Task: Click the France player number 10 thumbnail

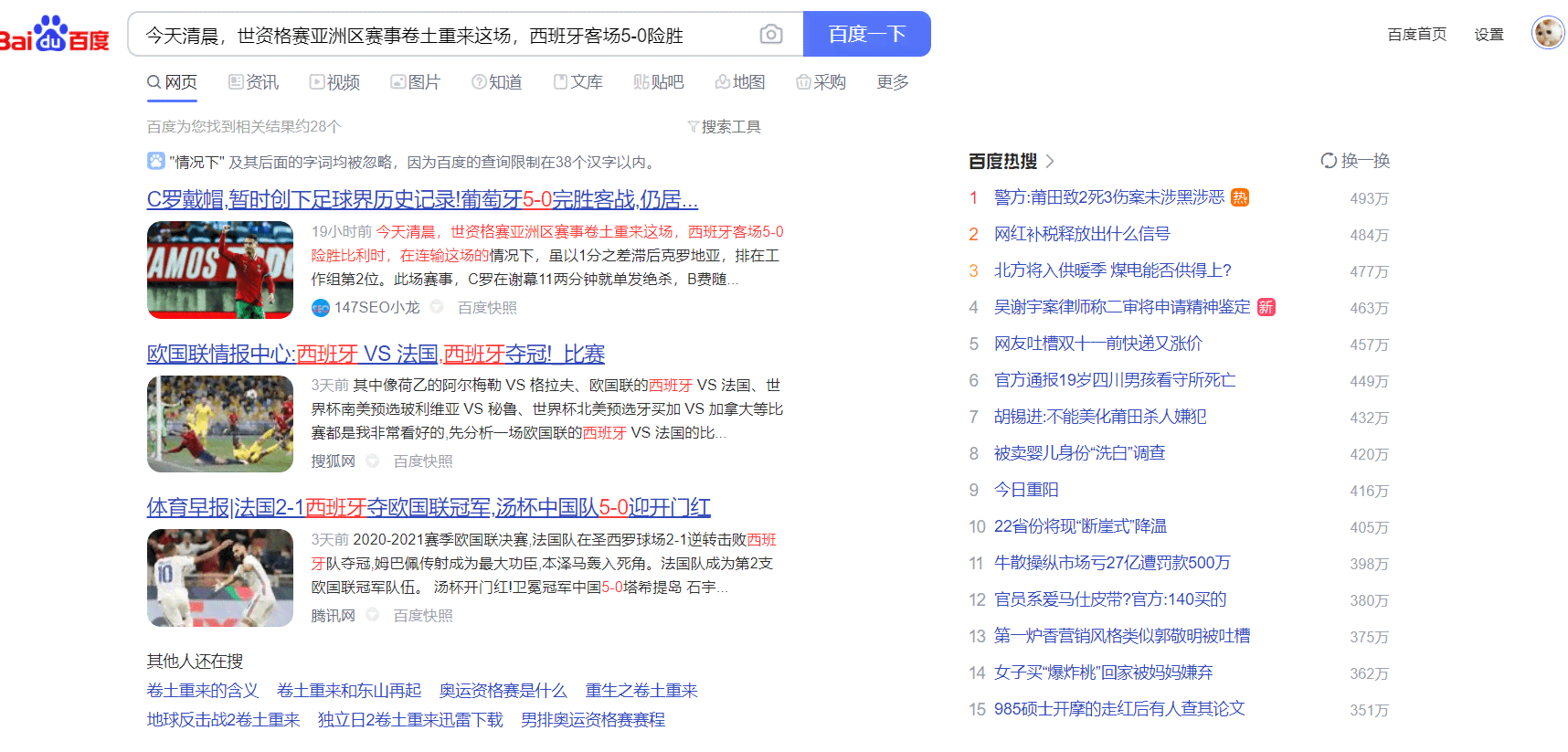Action: tap(220, 577)
